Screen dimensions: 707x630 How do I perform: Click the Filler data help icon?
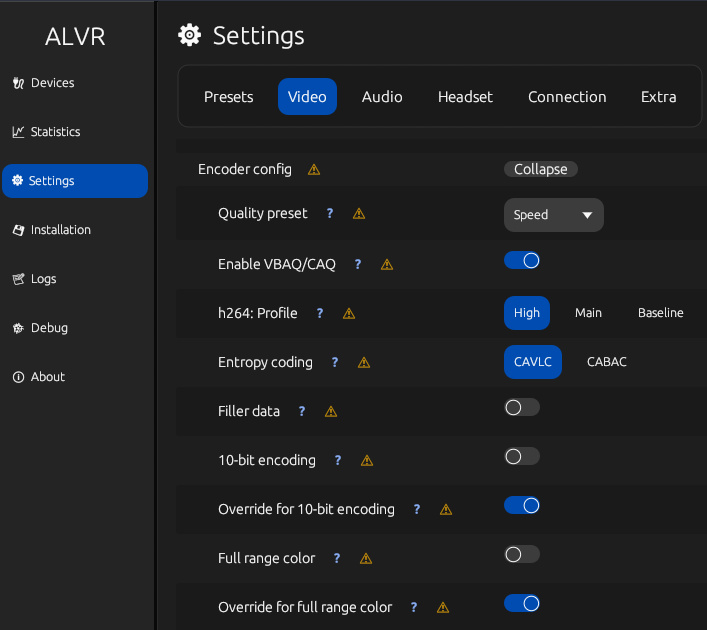[x=302, y=411]
